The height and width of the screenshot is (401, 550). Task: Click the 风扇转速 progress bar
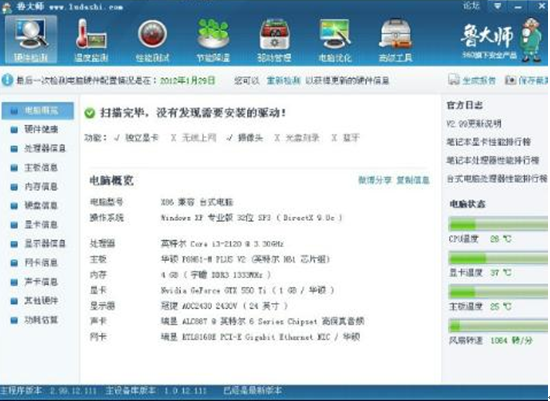(498, 326)
